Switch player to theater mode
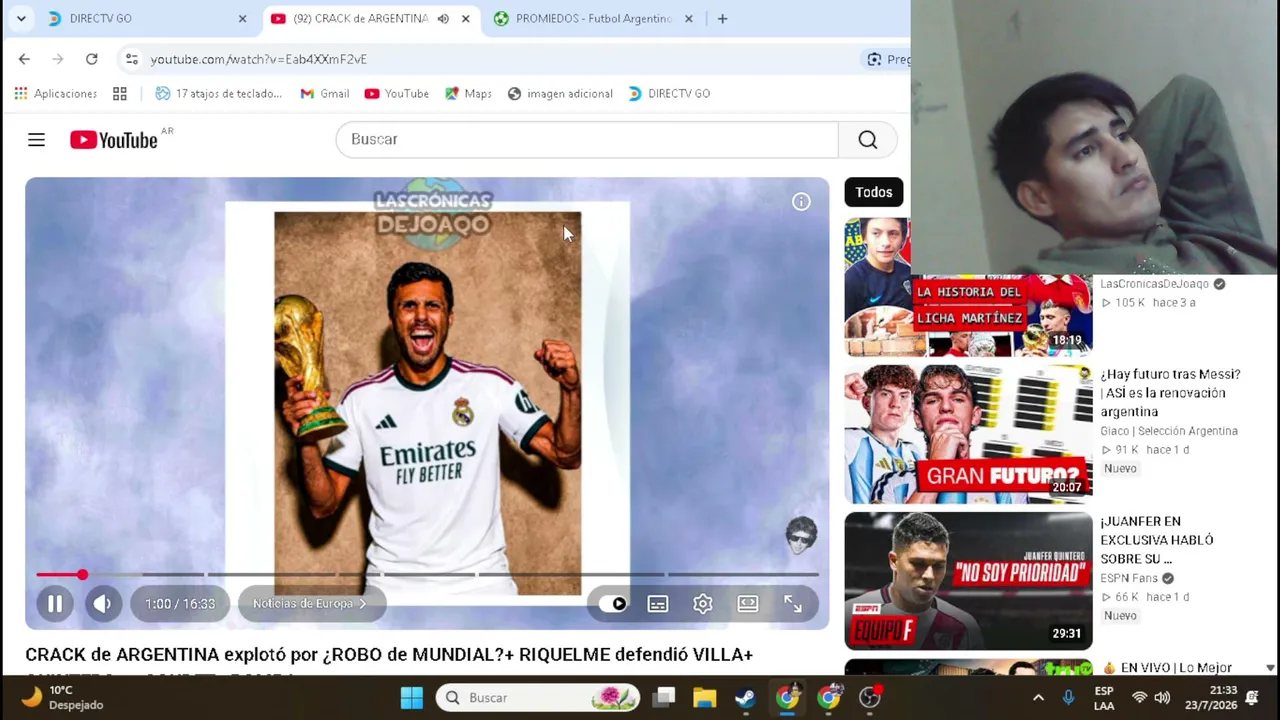This screenshot has width=1280, height=720. 748,604
